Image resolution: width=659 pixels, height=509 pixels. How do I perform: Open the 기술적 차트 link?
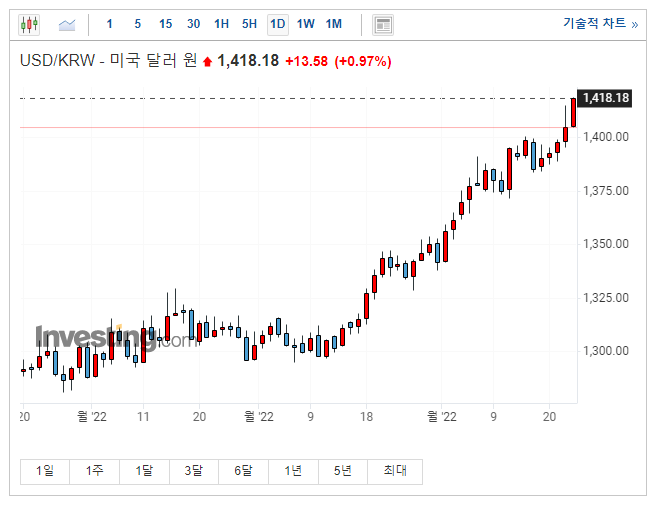pyautogui.click(x=601, y=24)
